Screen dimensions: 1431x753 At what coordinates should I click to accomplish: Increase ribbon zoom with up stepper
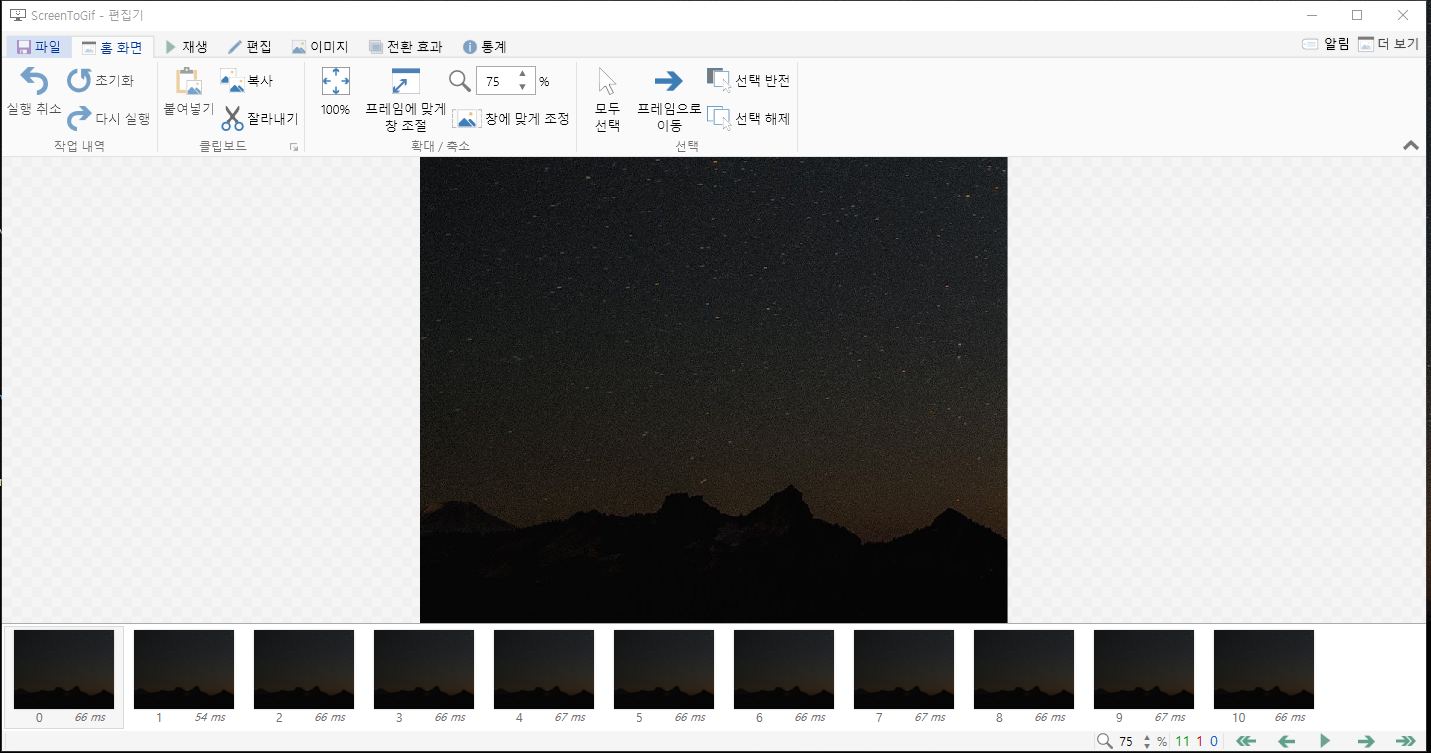[x=522, y=75]
